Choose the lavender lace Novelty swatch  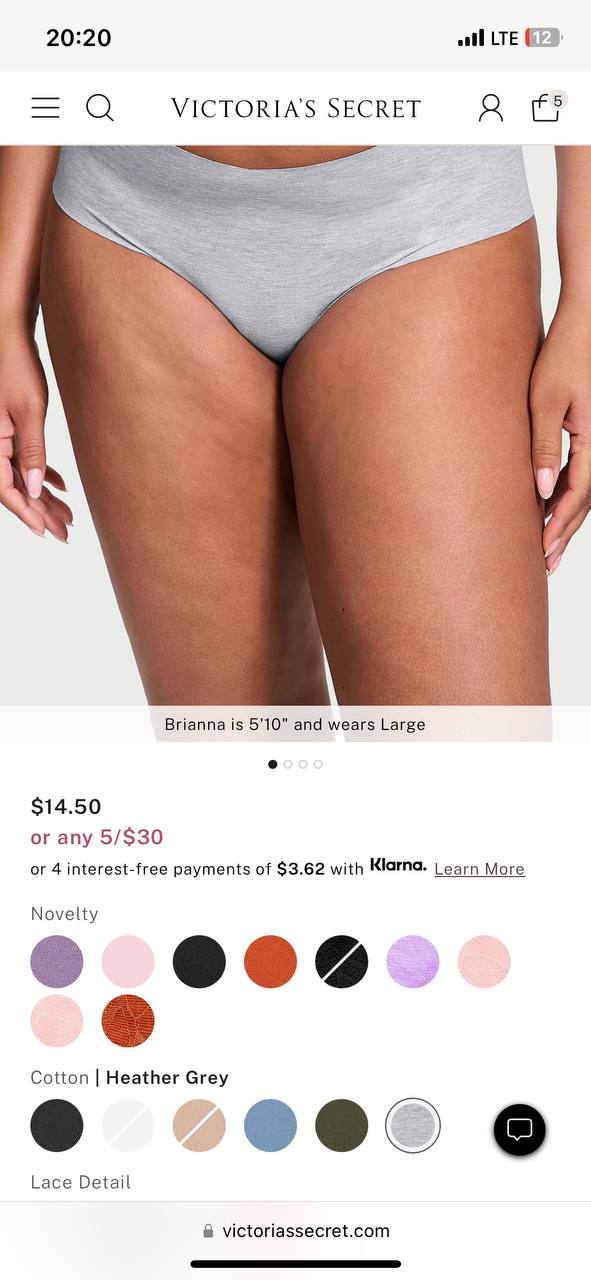(x=413, y=962)
